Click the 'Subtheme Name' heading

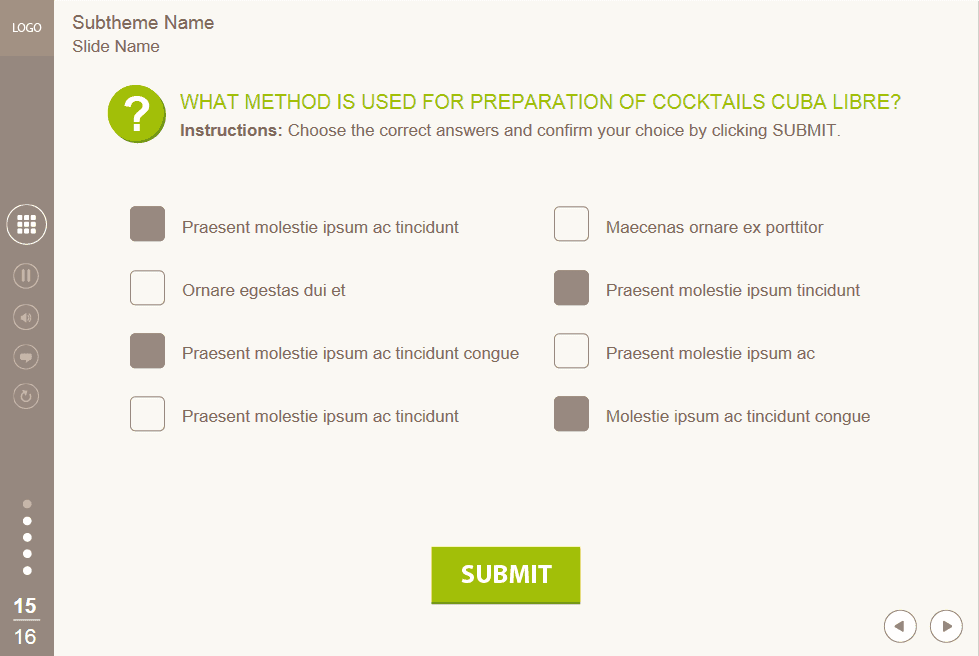pos(143,22)
